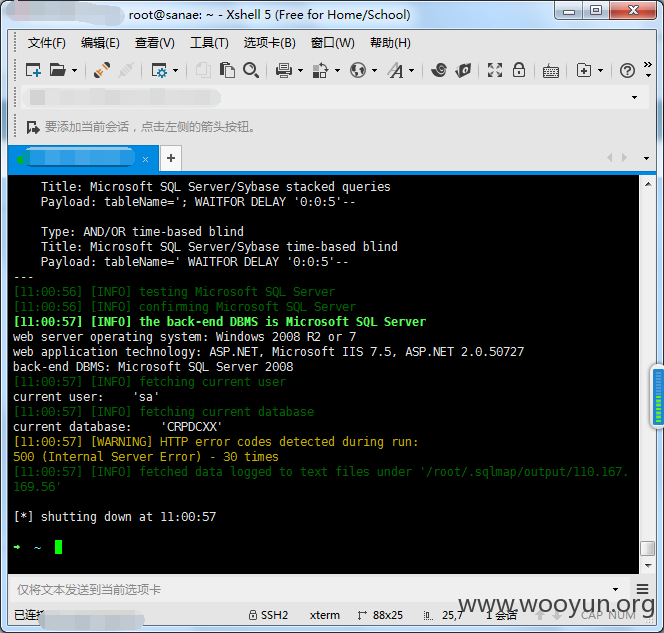
Task: Open the 窗口(W) menu
Action: 332,43
